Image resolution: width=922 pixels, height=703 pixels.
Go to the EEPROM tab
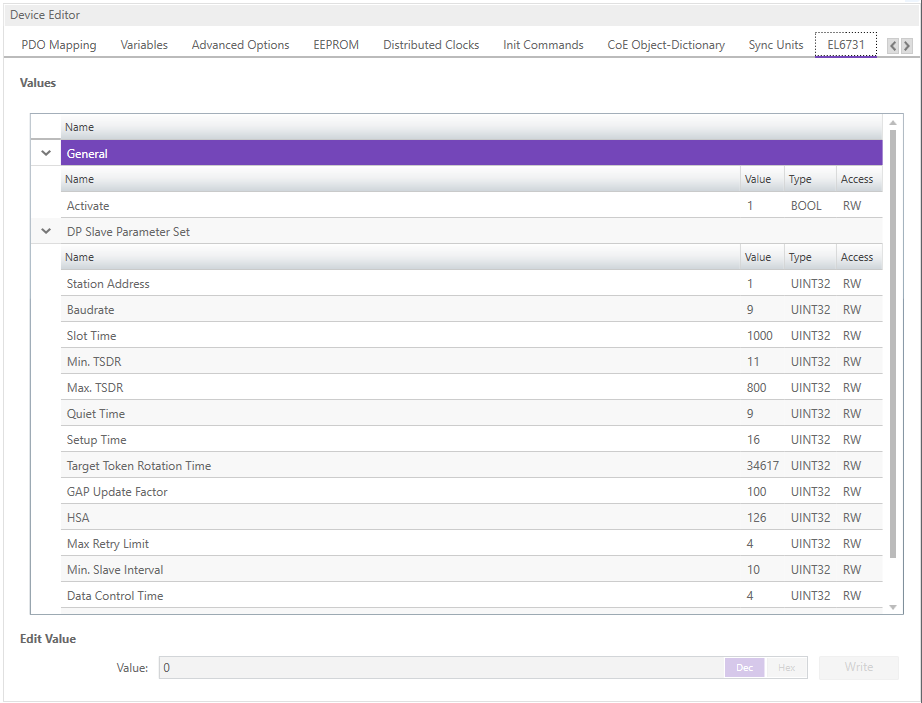(336, 45)
